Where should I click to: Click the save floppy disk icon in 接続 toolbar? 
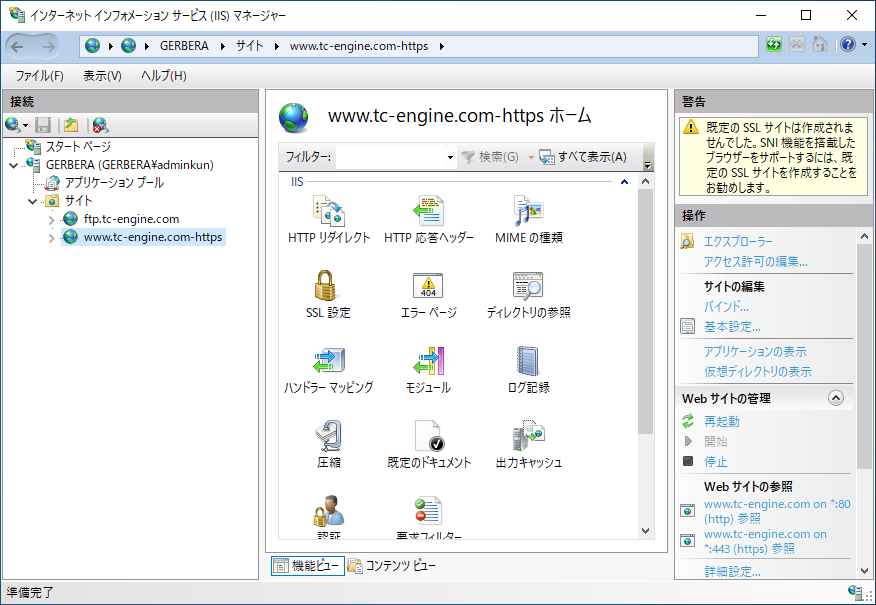(43, 125)
